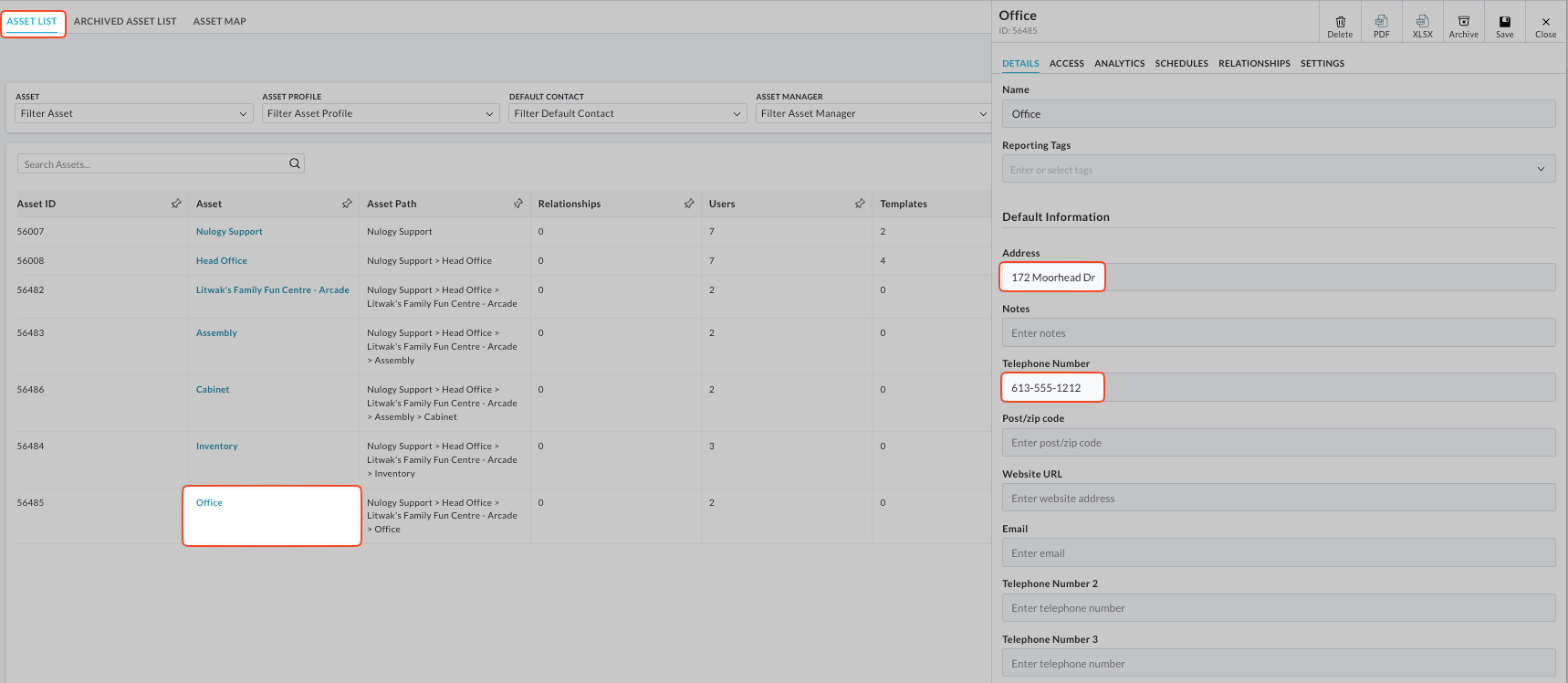Pin the Users column
This screenshot has width=1568, height=683.
coord(860,204)
